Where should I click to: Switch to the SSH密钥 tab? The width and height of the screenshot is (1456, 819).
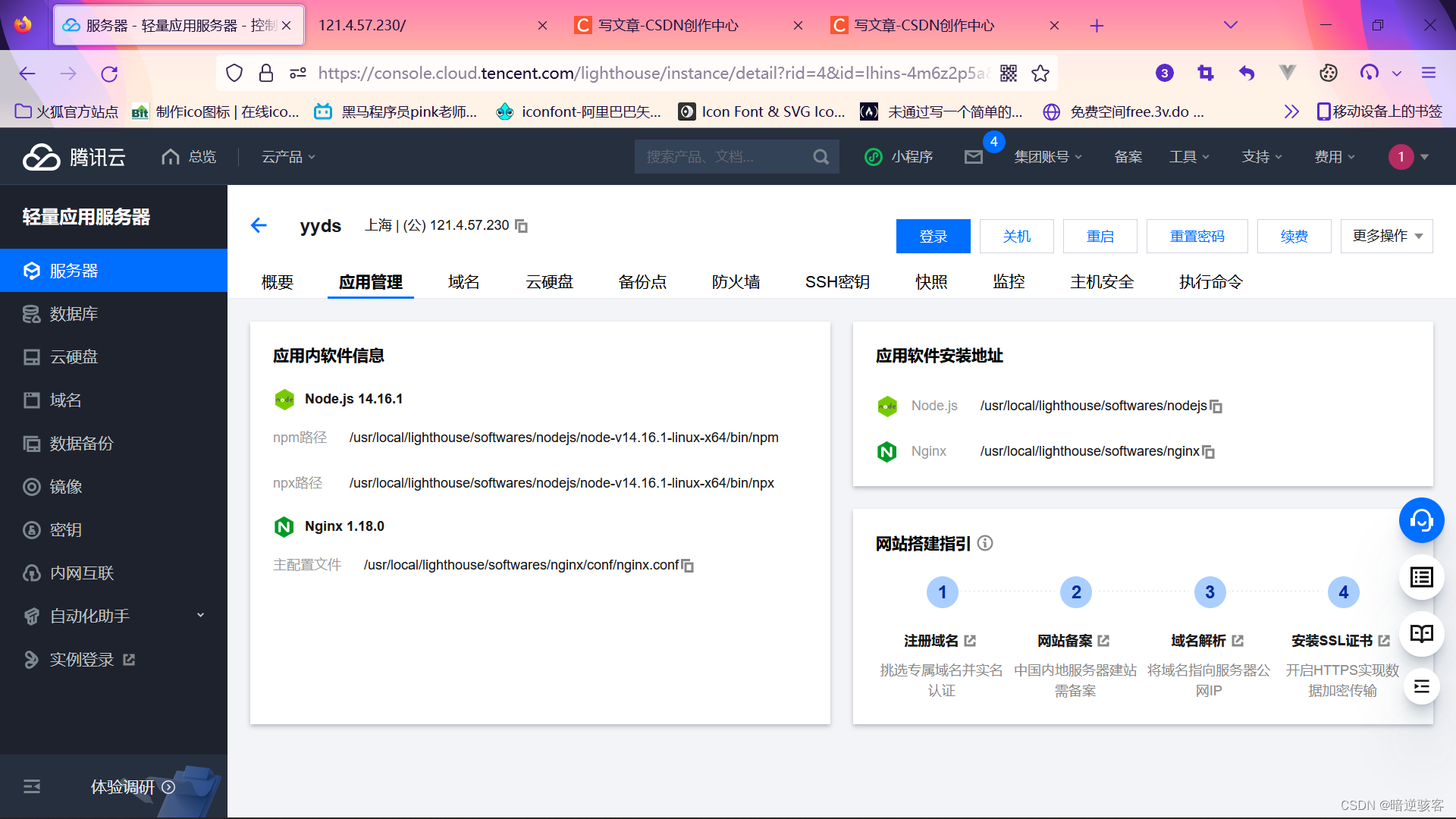point(837,282)
